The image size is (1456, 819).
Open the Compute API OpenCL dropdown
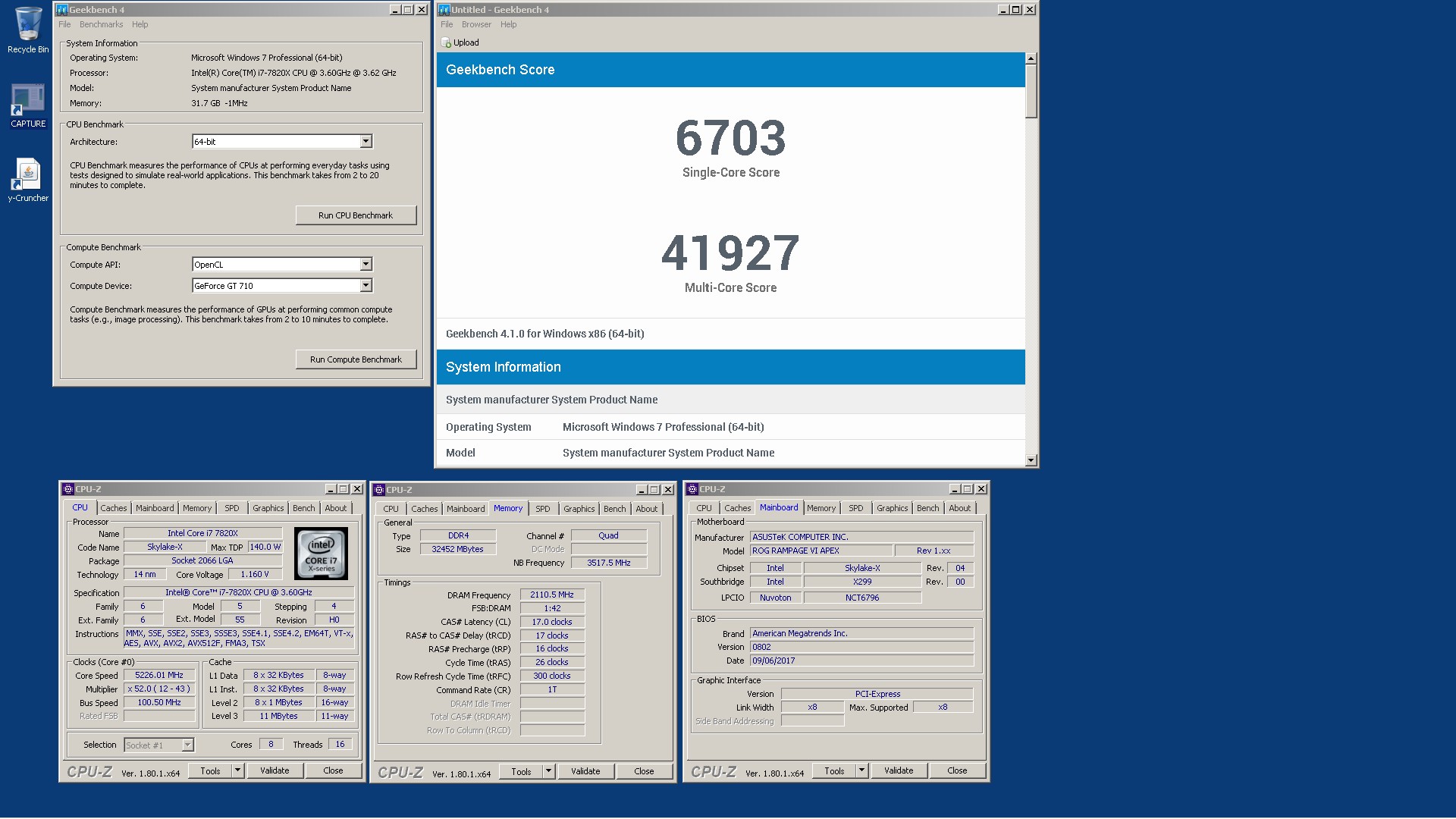point(366,265)
